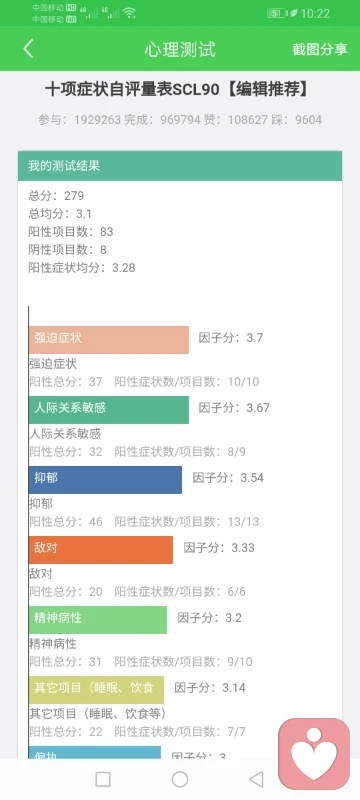
Task: Open the pink heart floating icon
Action: [314, 754]
